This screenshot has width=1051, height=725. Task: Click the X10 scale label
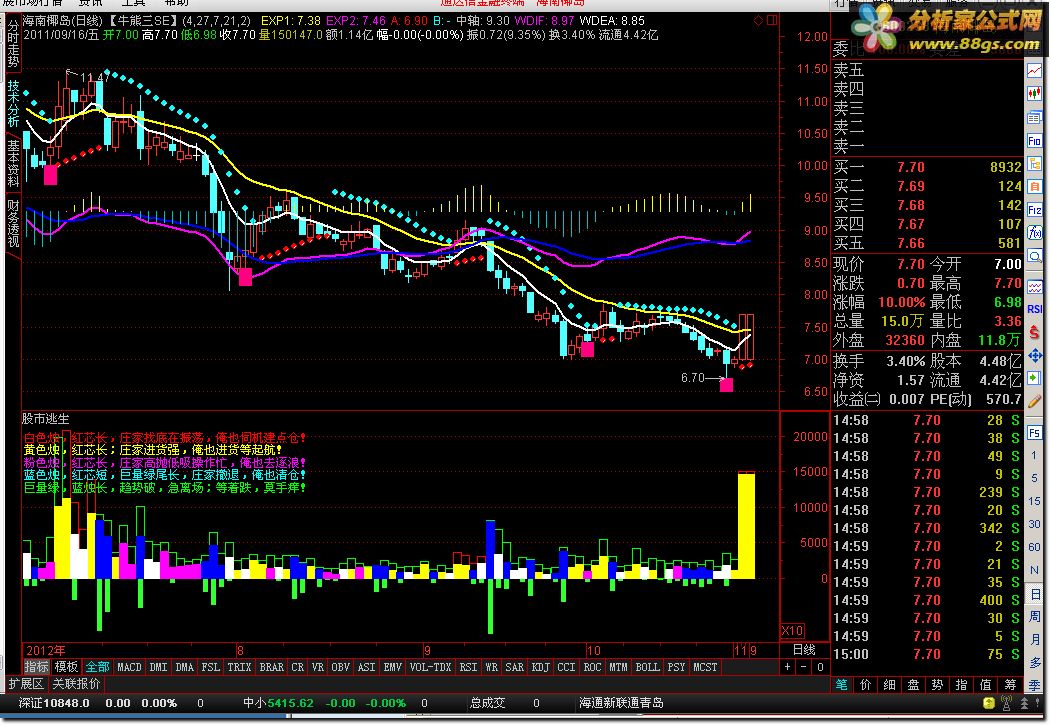(x=793, y=631)
